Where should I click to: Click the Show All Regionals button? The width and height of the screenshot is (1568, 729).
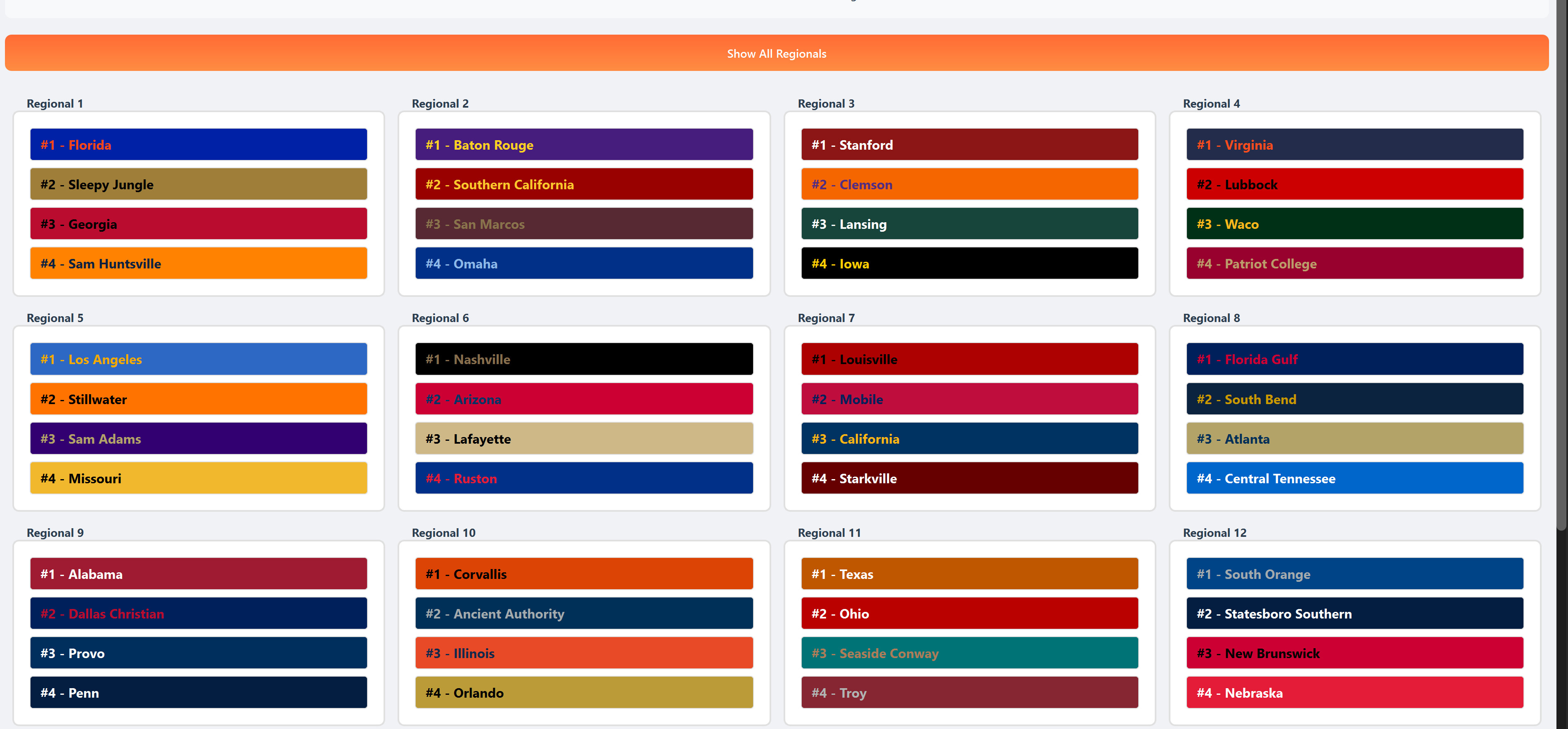777,54
